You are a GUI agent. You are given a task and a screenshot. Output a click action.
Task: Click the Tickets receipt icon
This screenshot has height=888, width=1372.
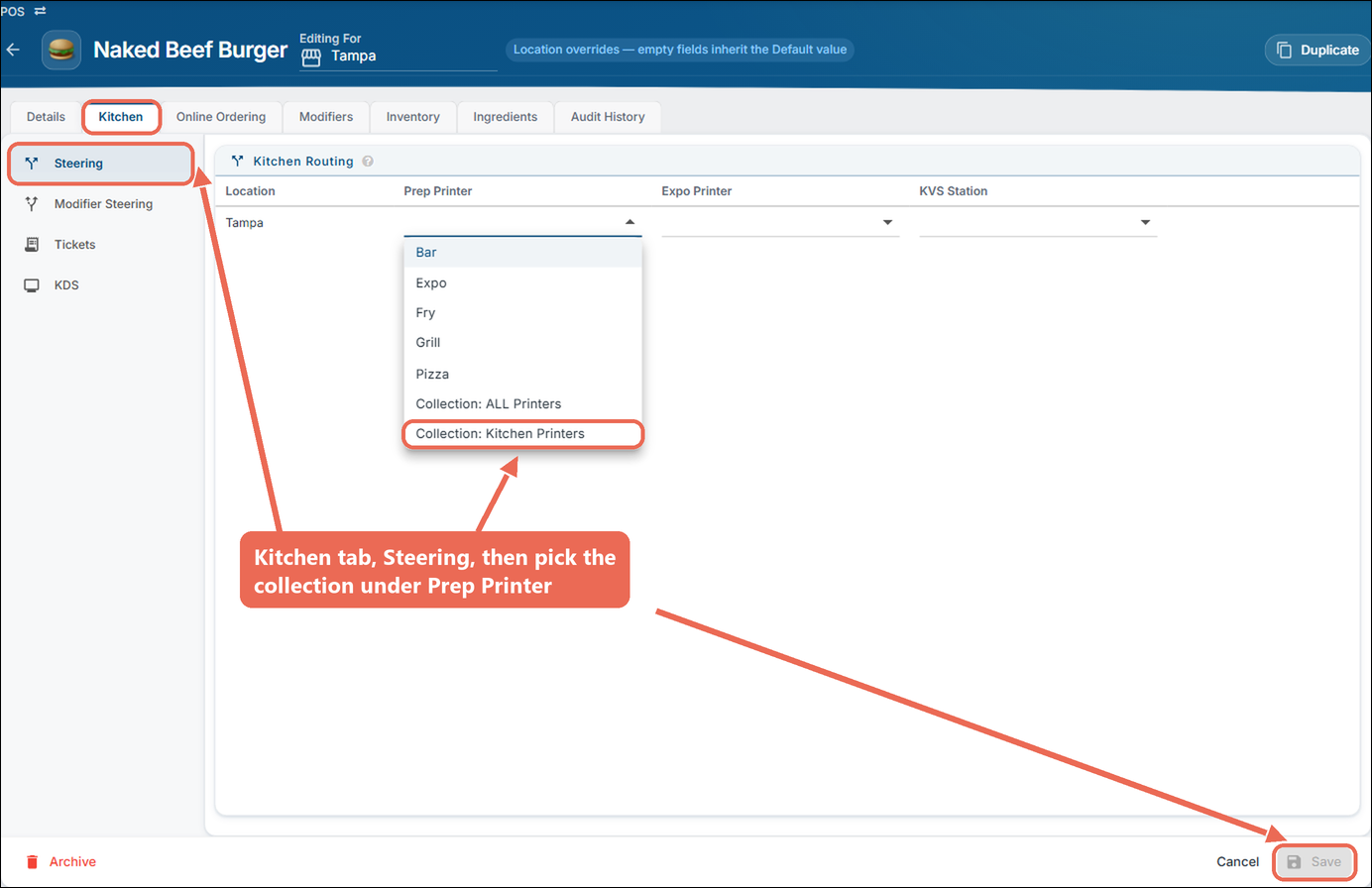pyautogui.click(x=32, y=244)
